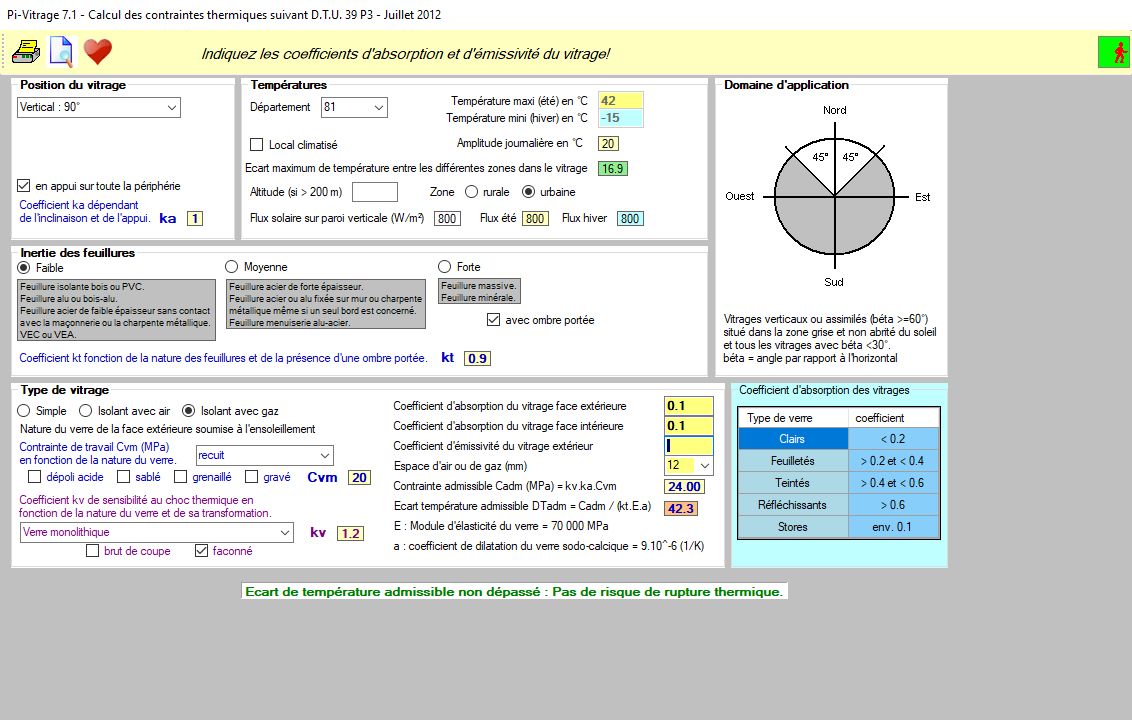Enable the Local climatisé checkbox
This screenshot has height=720, width=1132.
[257, 145]
